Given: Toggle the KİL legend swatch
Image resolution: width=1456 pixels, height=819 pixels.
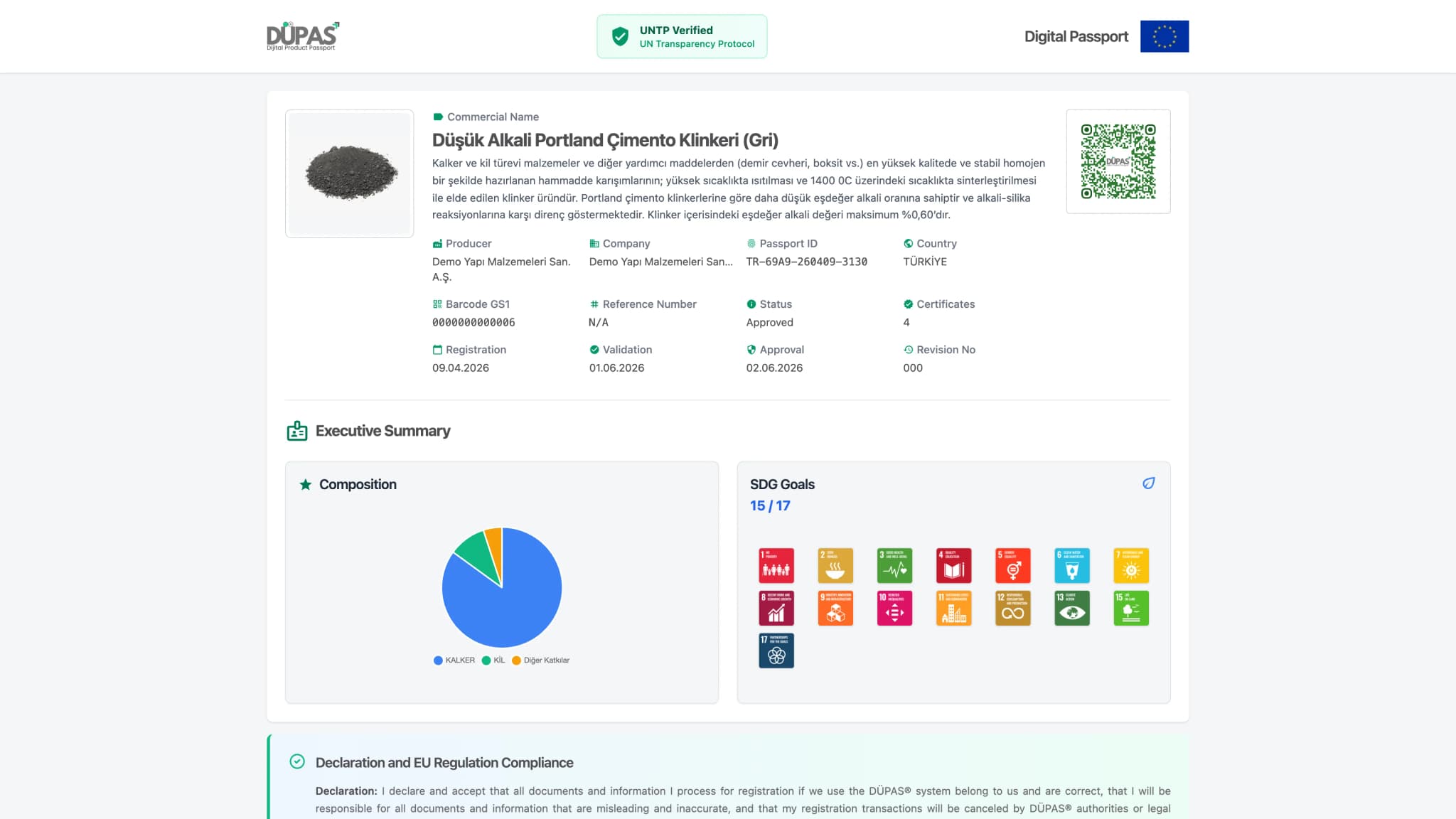Looking at the screenshot, I should tap(486, 660).
